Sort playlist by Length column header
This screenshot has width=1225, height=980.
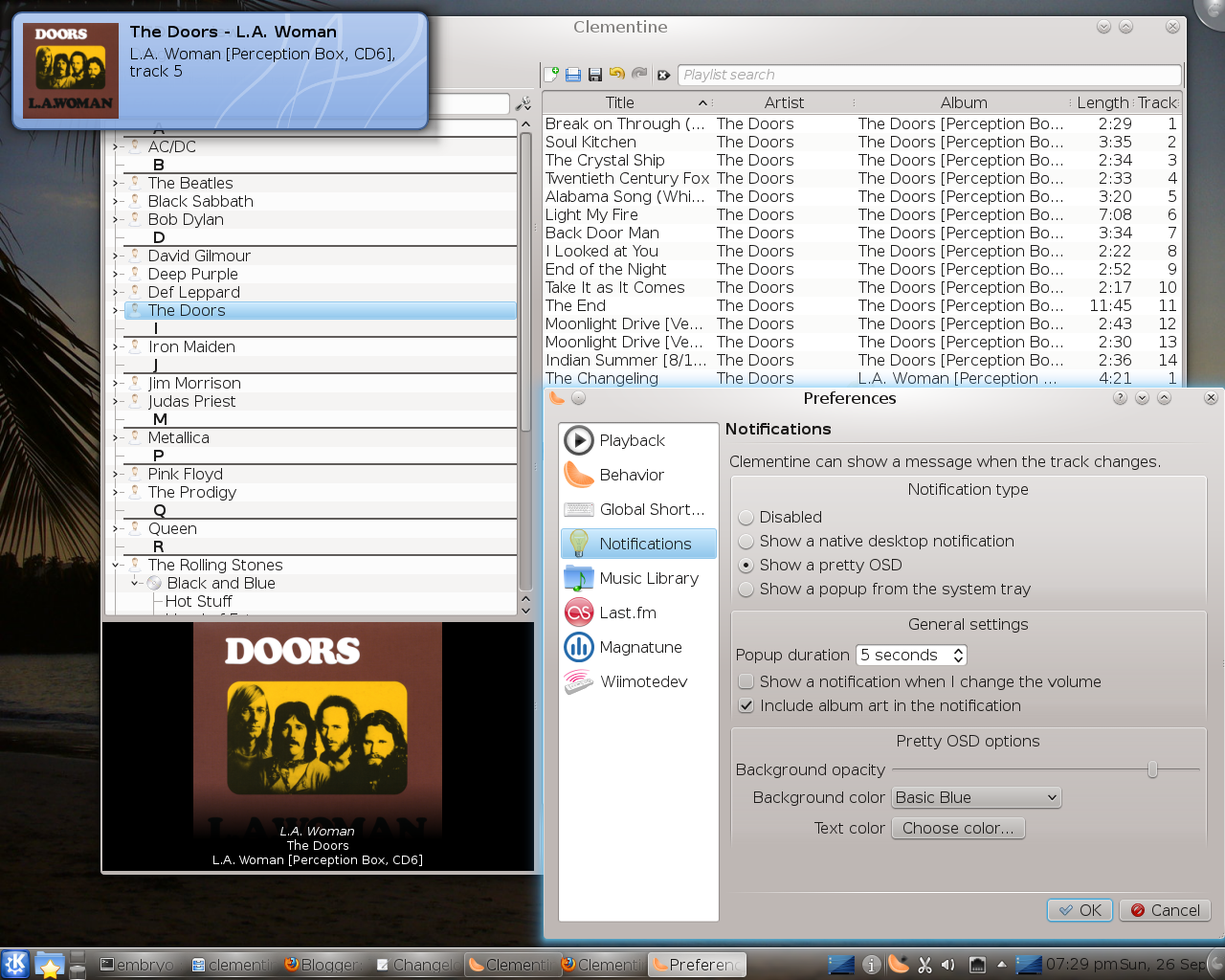click(1102, 102)
